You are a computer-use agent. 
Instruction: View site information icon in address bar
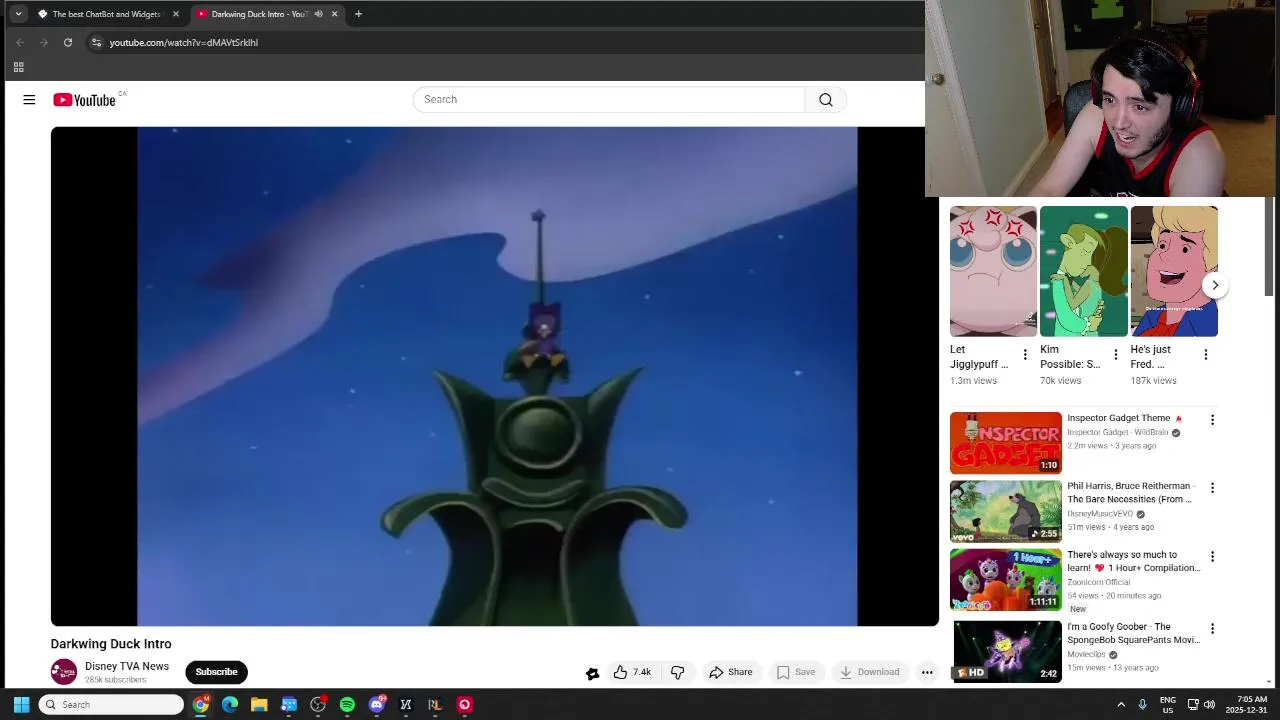pyautogui.click(x=96, y=42)
